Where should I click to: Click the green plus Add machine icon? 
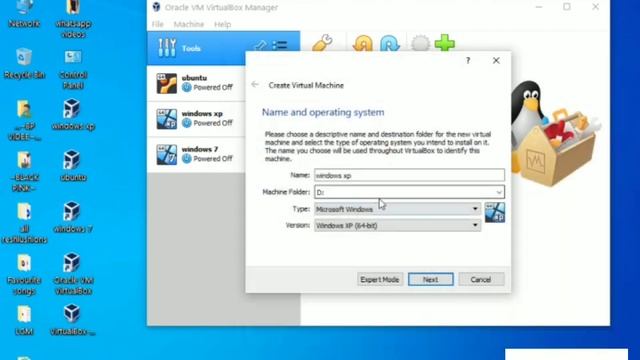(445, 43)
